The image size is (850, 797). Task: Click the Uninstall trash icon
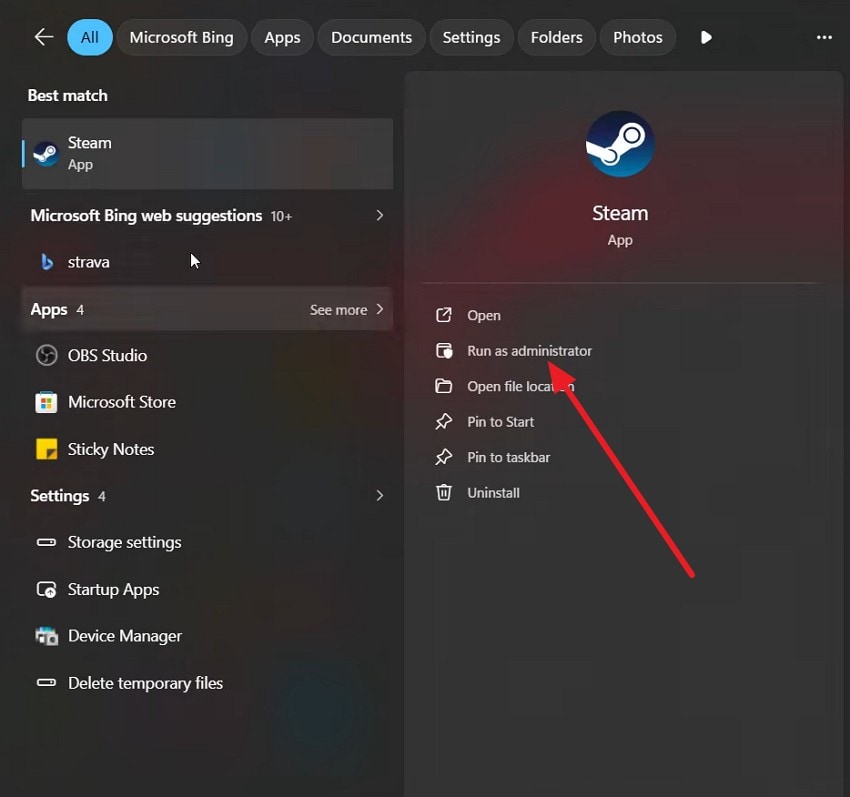coord(443,492)
